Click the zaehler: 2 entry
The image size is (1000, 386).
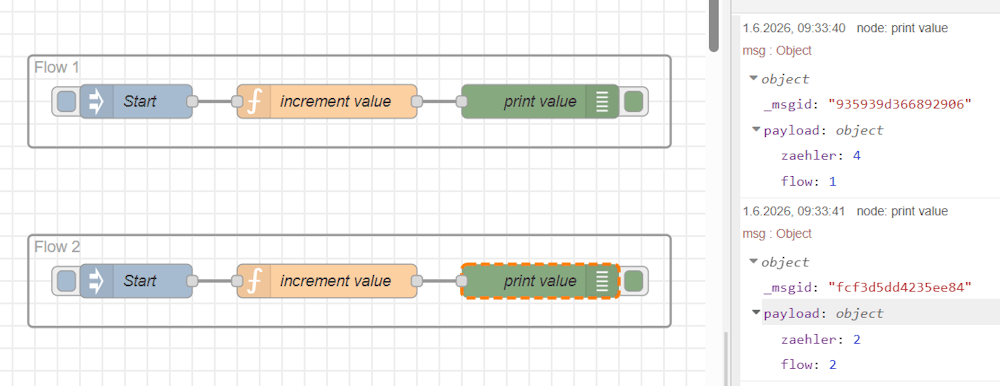tap(821, 339)
